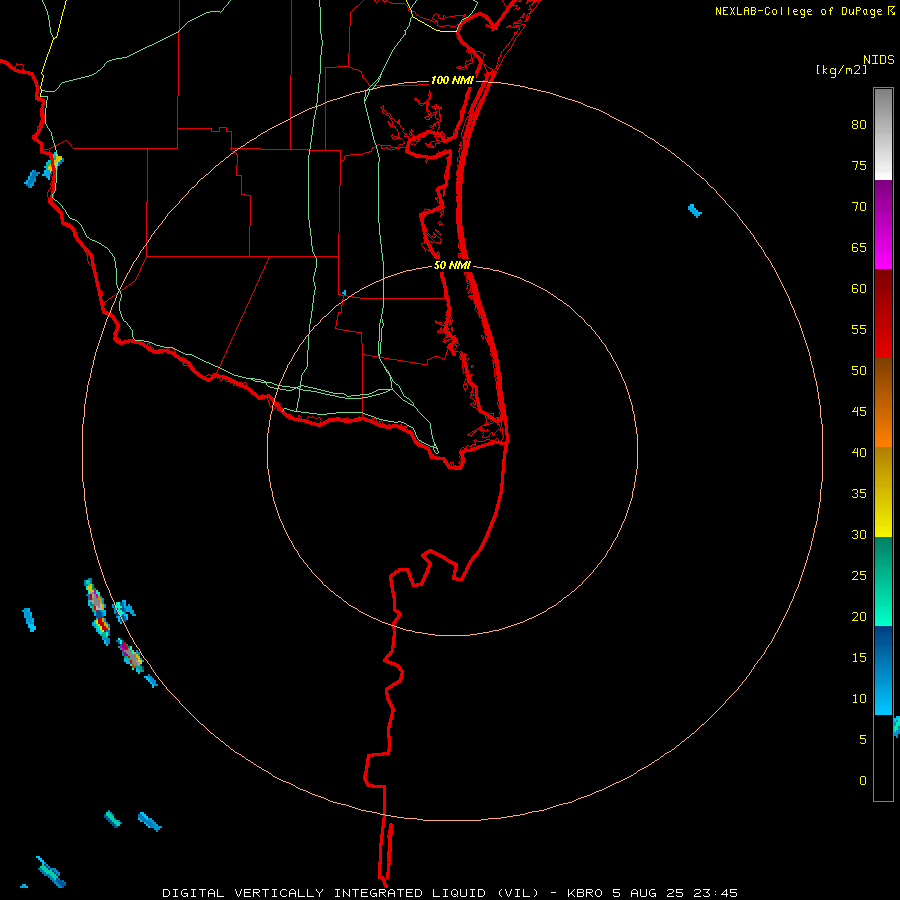Click the KBRO station identifier in footer
This screenshot has width=900, height=900.
coord(584,893)
